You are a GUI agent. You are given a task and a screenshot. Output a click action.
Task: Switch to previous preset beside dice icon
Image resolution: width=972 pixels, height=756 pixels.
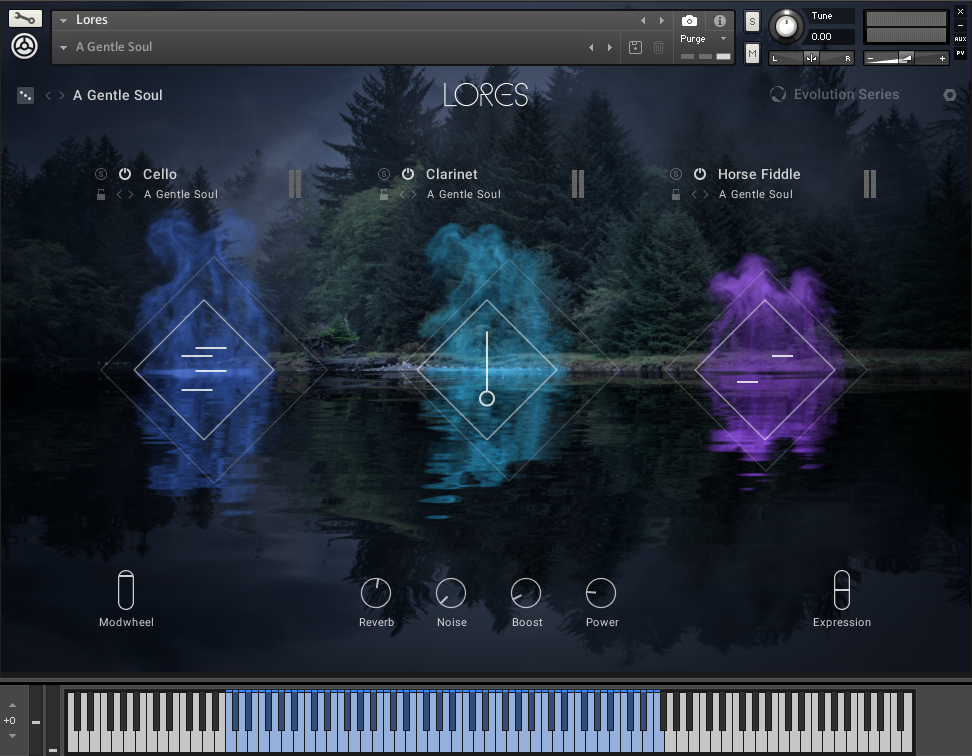(x=48, y=95)
